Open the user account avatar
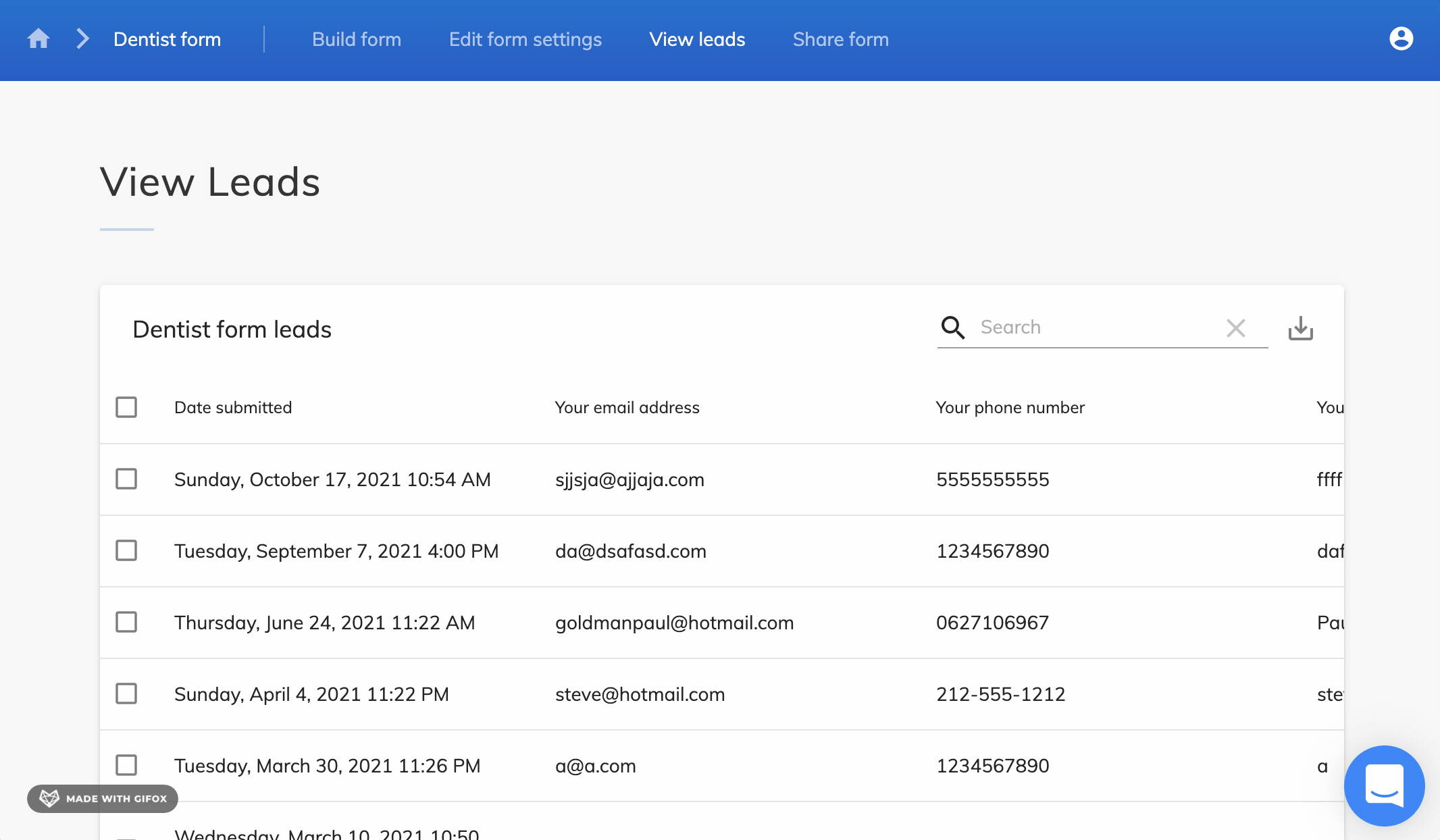The width and height of the screenshot is (1440, 840). (x=1401, y=38)
